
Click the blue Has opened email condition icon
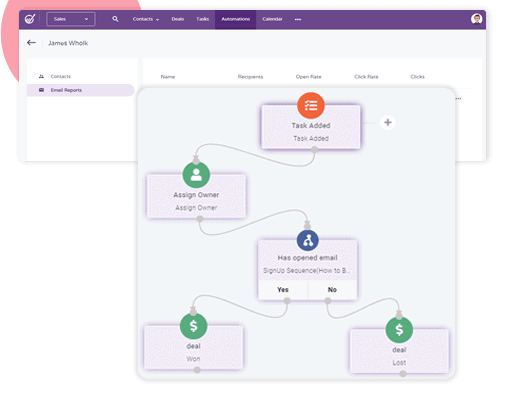[307, 240]
